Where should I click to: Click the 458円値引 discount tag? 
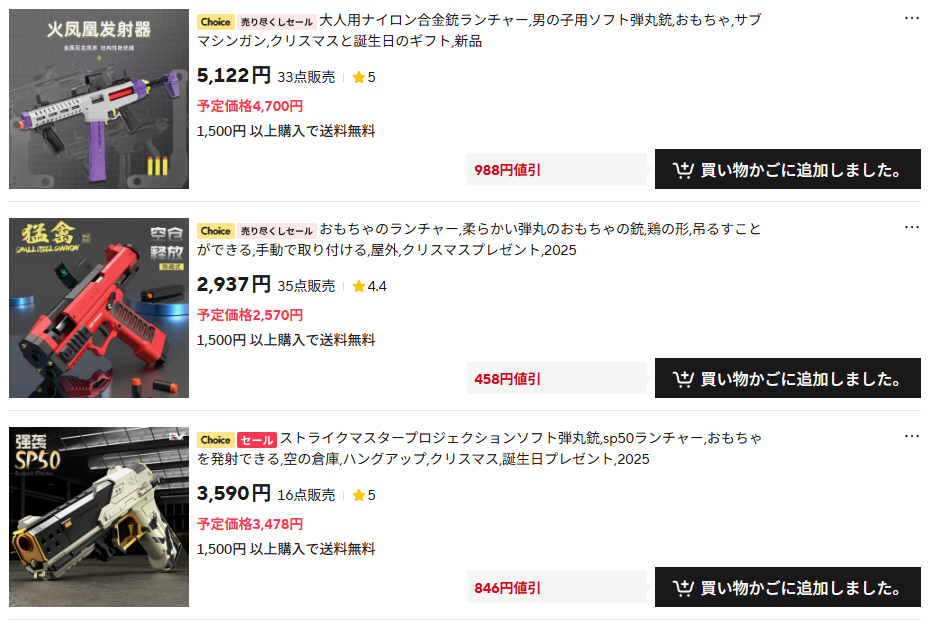[x=557, y=378]
